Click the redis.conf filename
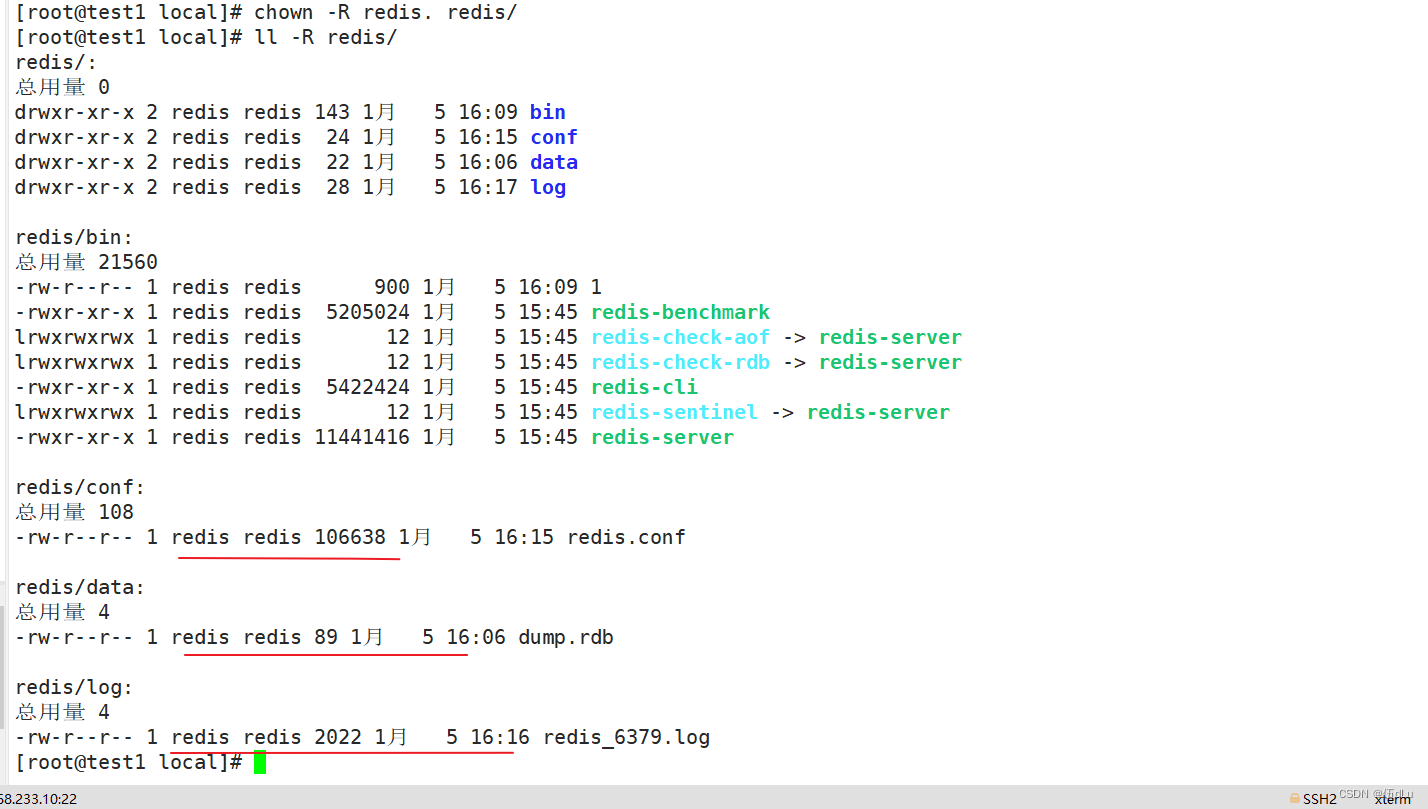Viewport: 1428px width, 809px height. 626,537
